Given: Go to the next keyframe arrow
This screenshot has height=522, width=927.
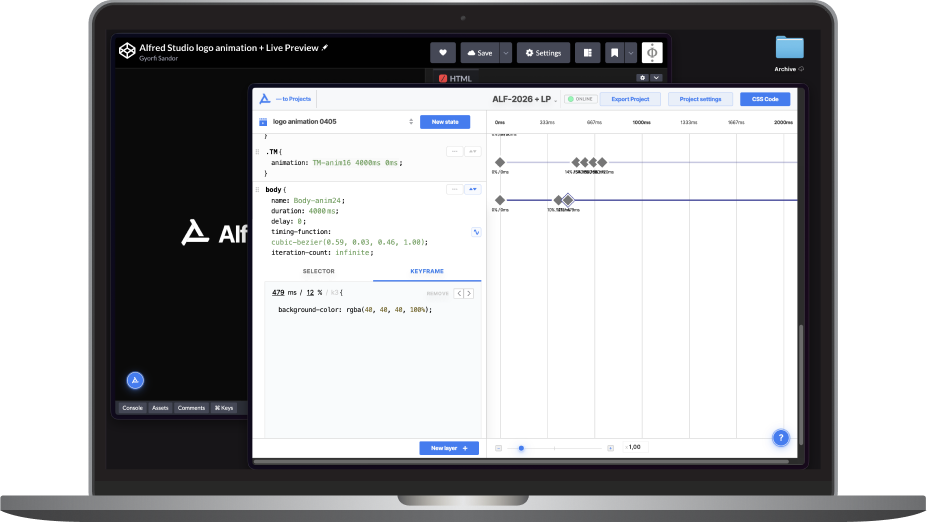Looking at the screenshot, I should (x=469, y=293).
